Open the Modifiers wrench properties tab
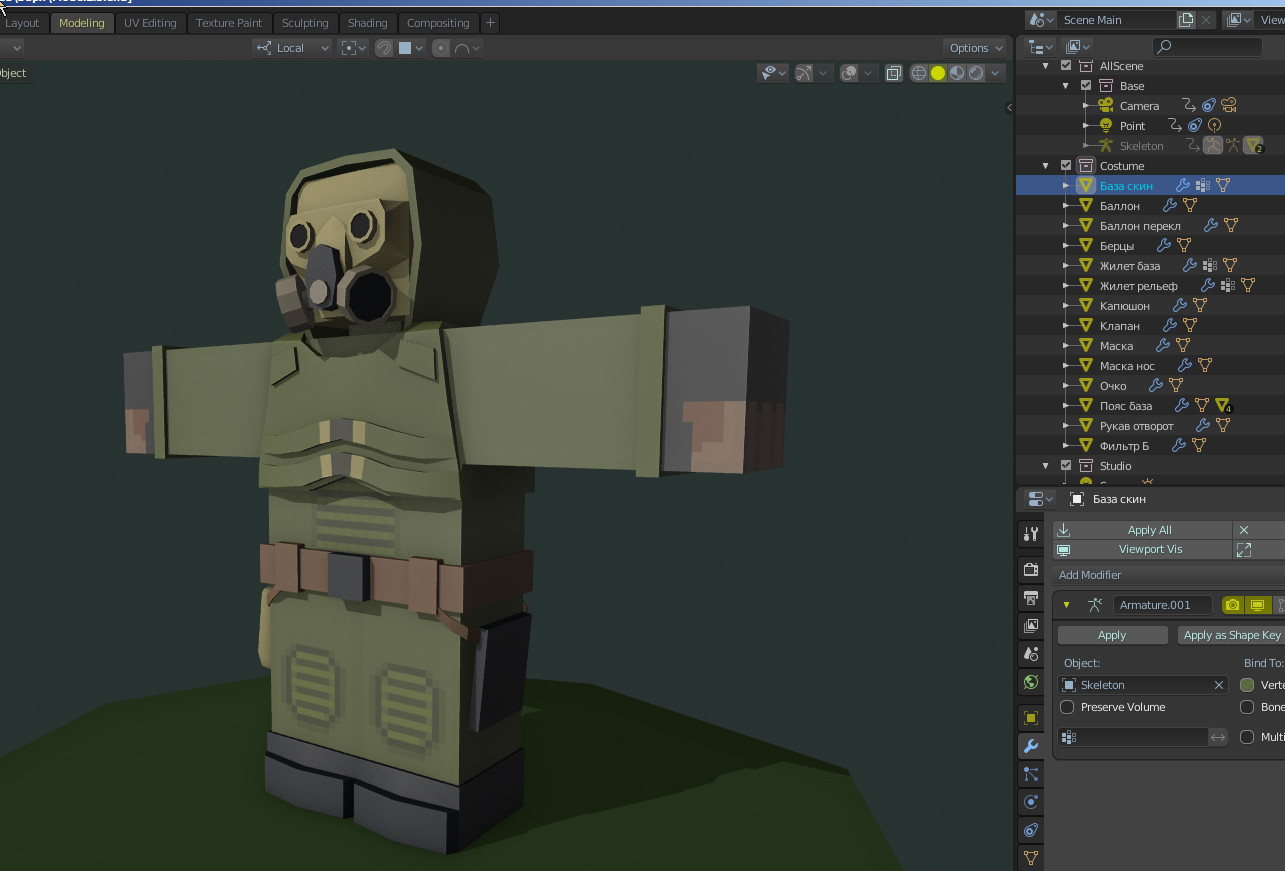Screen dimensions: 1285x871 tap(1031, 746)
